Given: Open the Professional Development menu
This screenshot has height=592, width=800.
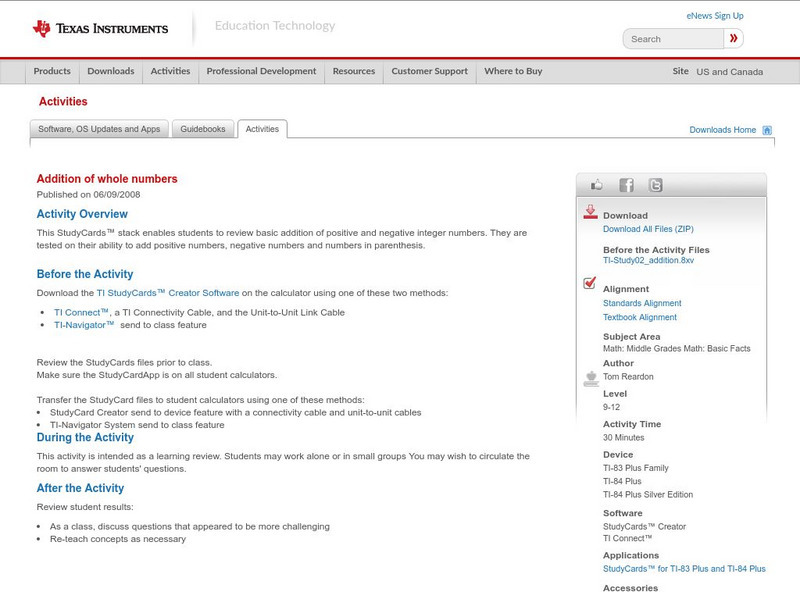Looking at the screenshot, I should (261, 71).
